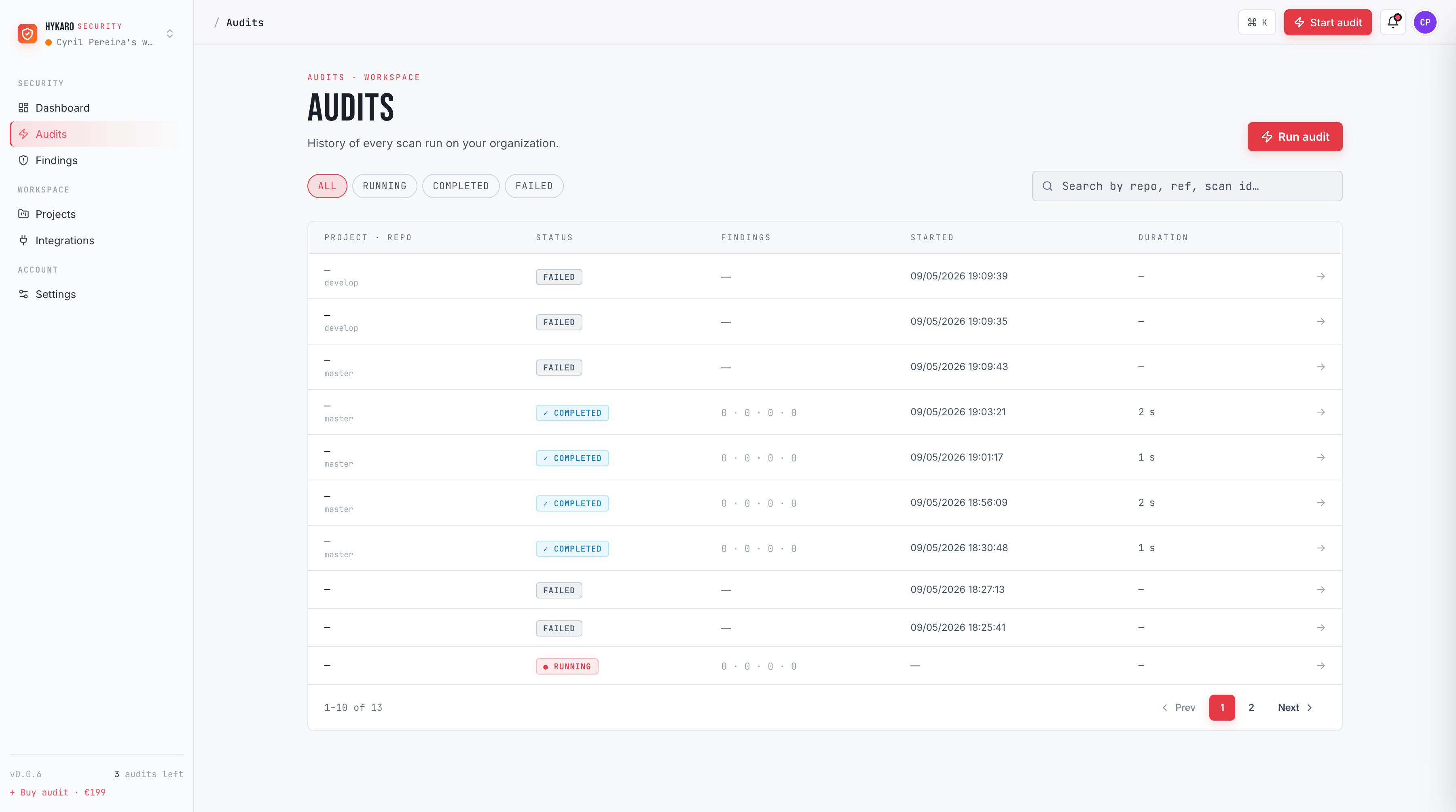Click the 09/05/2026 19:01:17 timestamp

[957, 457]
